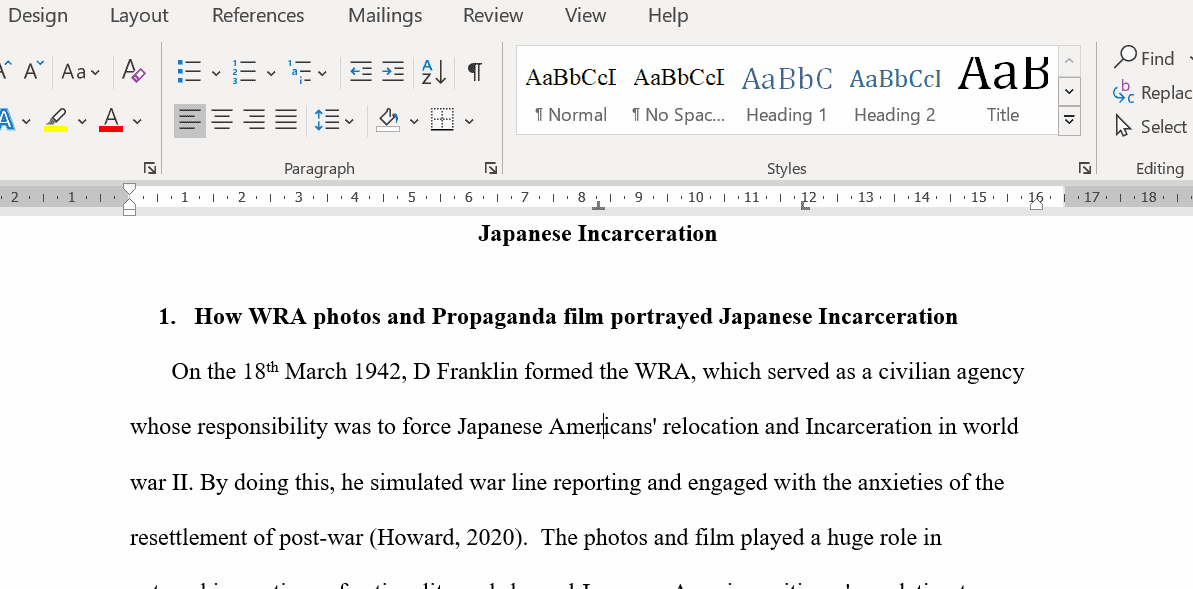The height and width of the screenshot is (589, 1193).
Task: Open the Help tab
Action: pyautogui.click(x=668, y=15)
